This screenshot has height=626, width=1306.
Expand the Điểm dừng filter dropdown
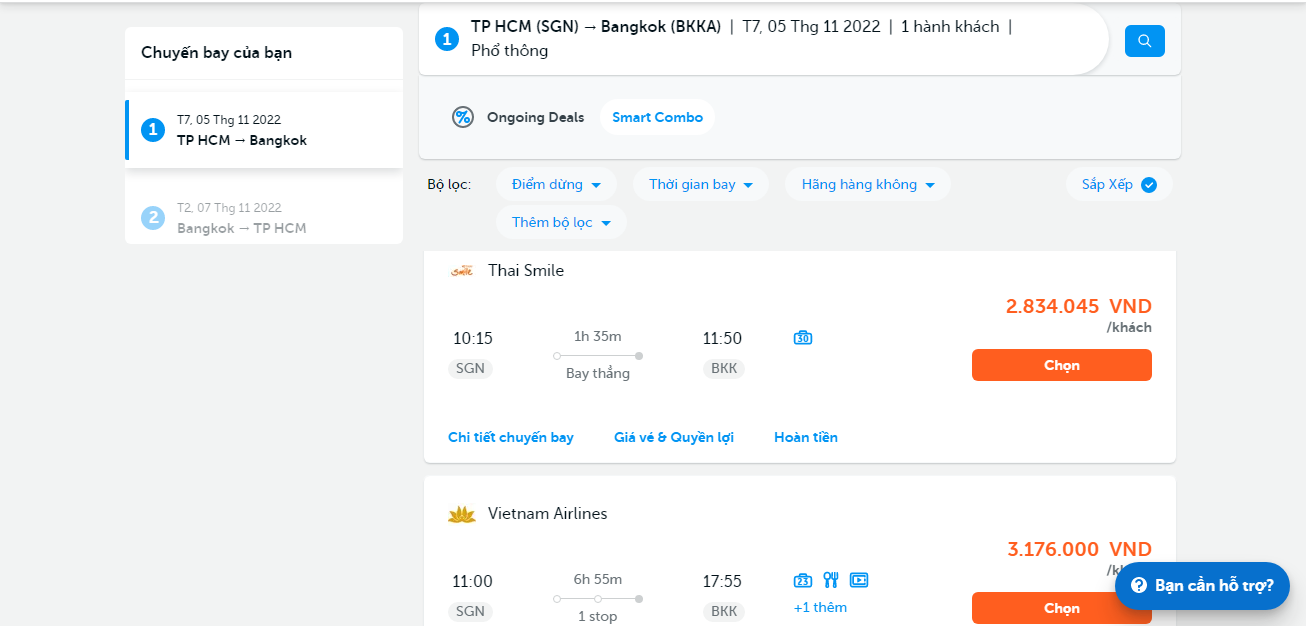(x=556, y=184)
